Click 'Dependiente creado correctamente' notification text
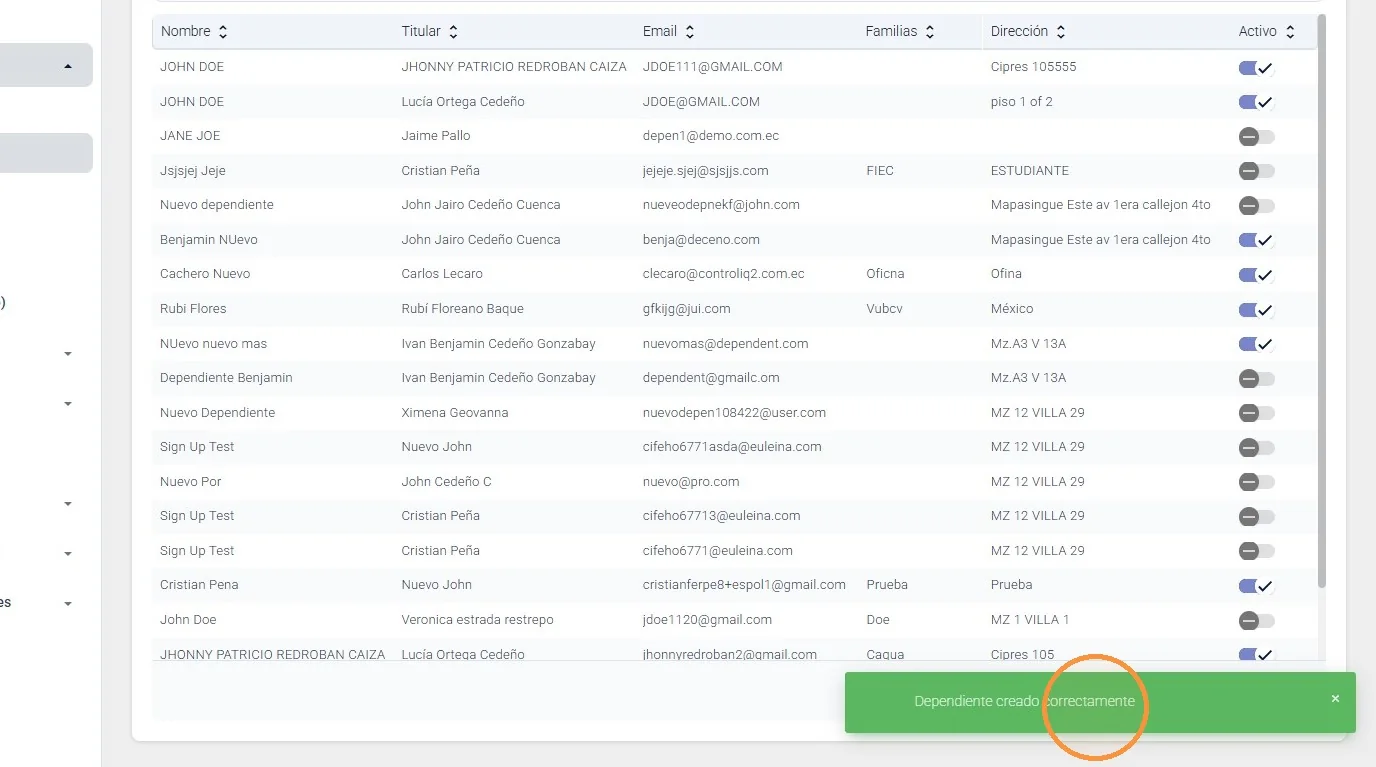 click(1025, 701)
